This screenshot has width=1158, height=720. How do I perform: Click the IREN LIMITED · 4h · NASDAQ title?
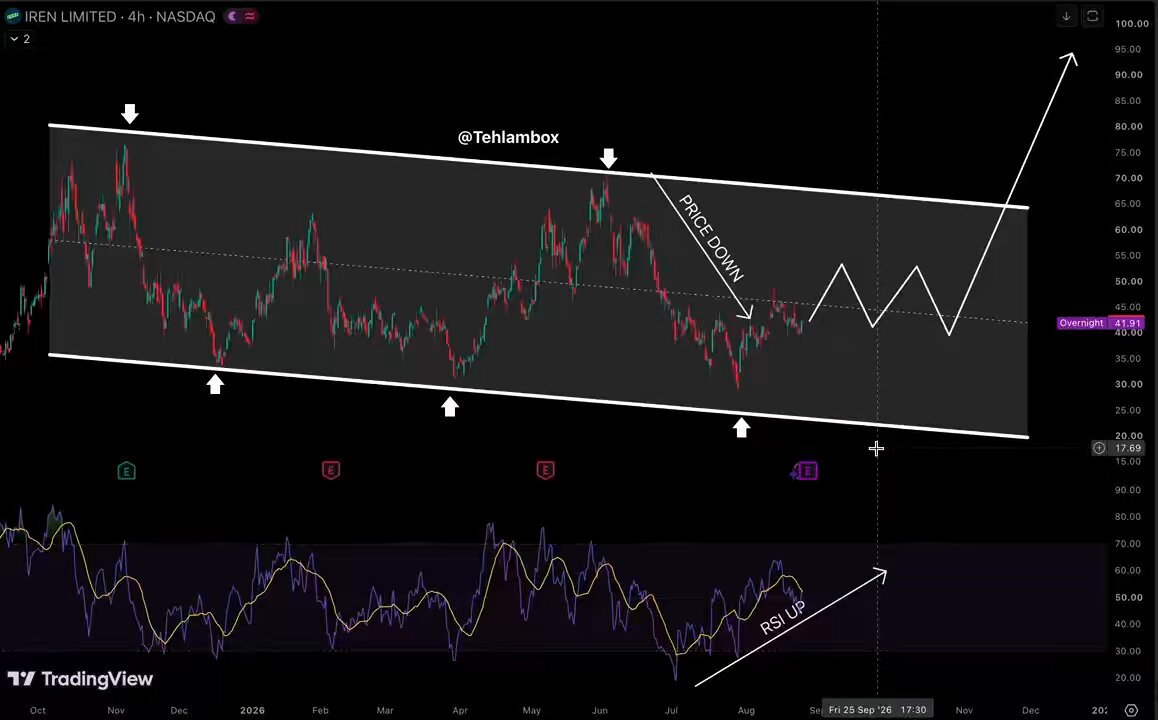(120, 16)
